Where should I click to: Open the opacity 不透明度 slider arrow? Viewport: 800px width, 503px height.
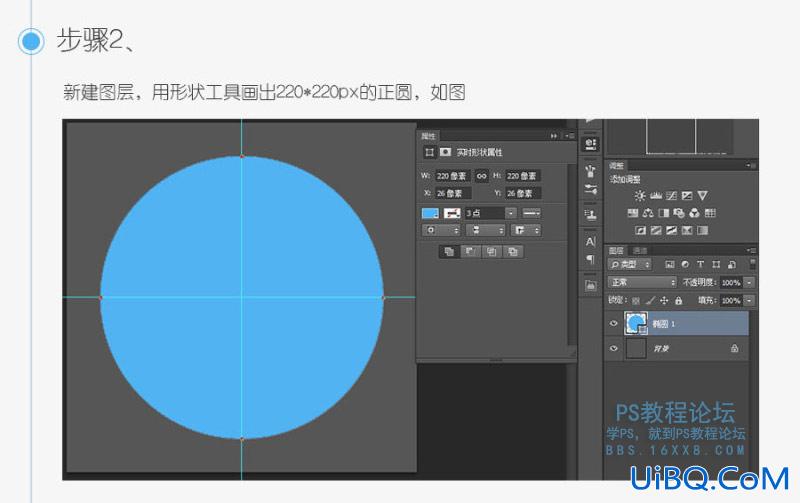pos(749,282)
